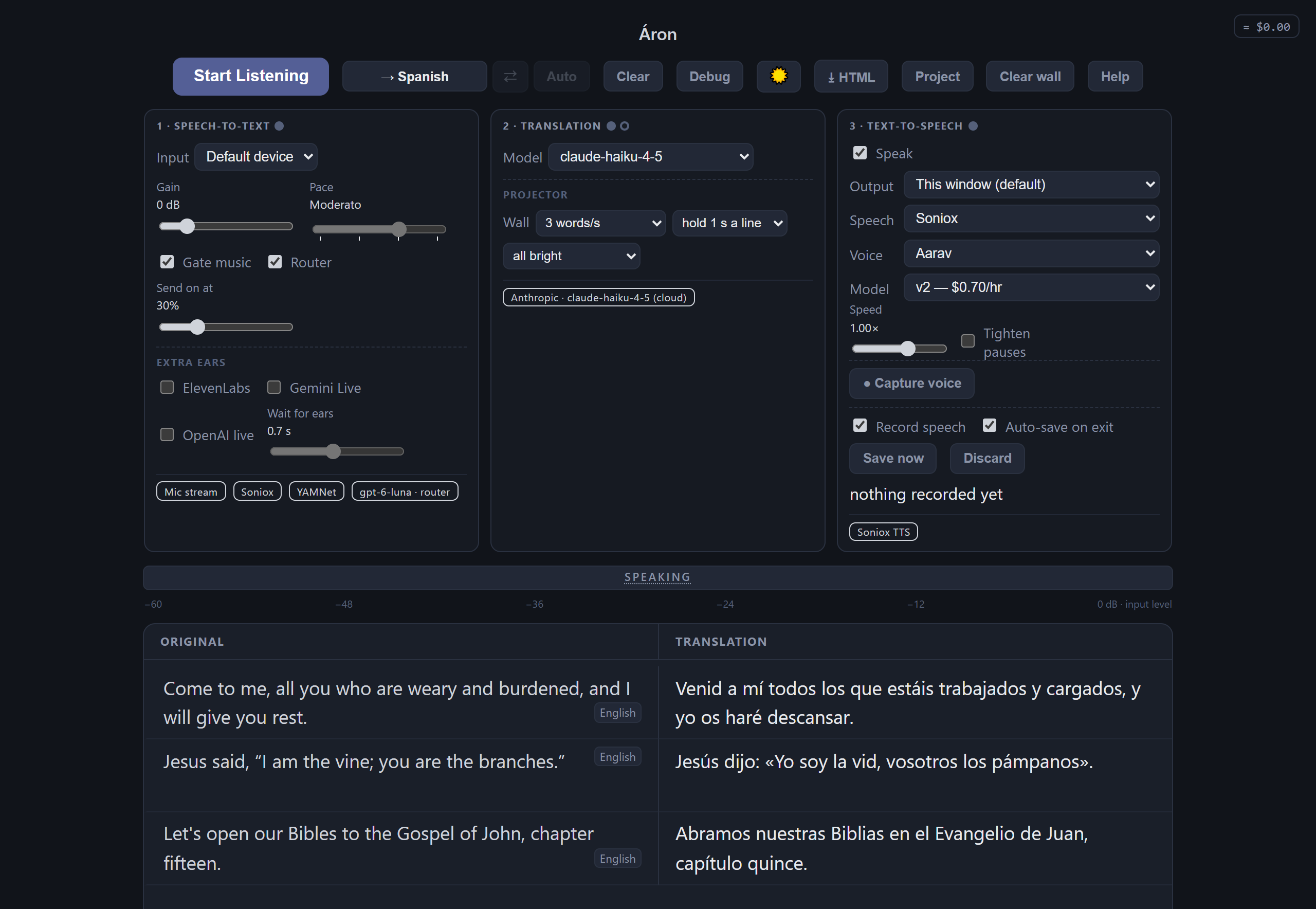
Task: Click the Wait for ears slider handle
Action: [333, 451]
